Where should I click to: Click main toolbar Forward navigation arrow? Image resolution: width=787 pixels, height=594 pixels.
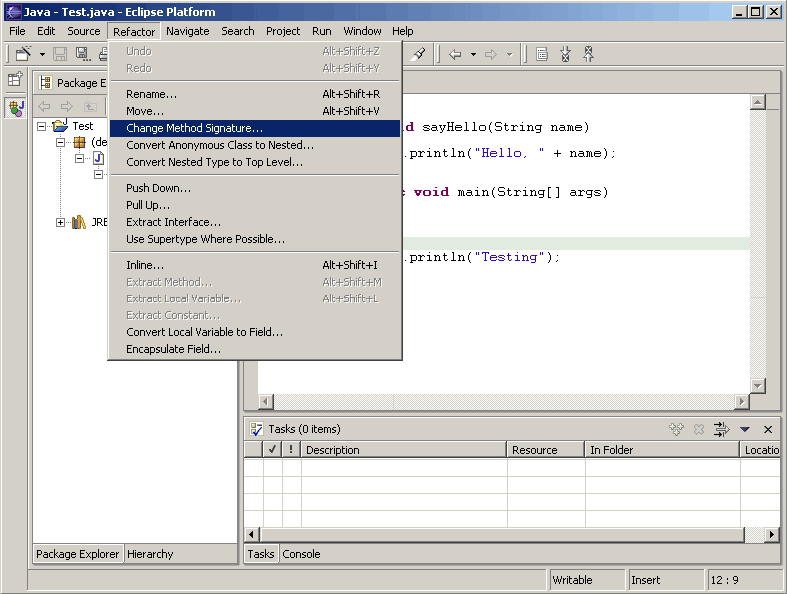(491, 54)
